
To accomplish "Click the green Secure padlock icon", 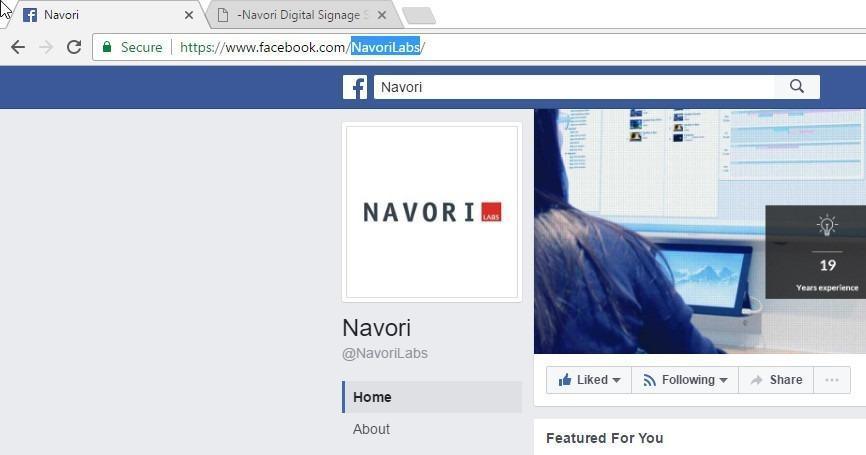I will coord(107,46).
